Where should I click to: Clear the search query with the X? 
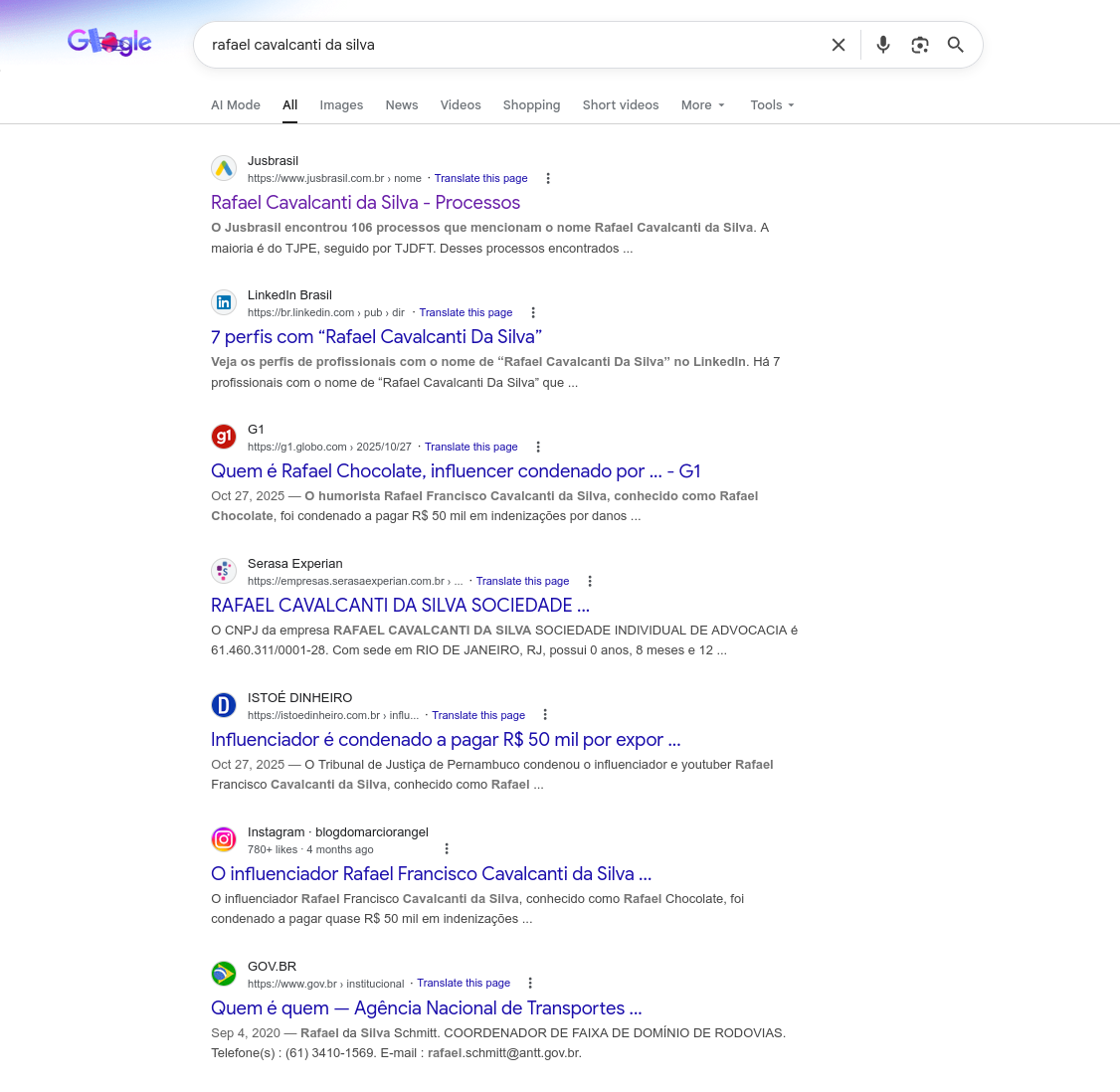click(x=839, y=45)
